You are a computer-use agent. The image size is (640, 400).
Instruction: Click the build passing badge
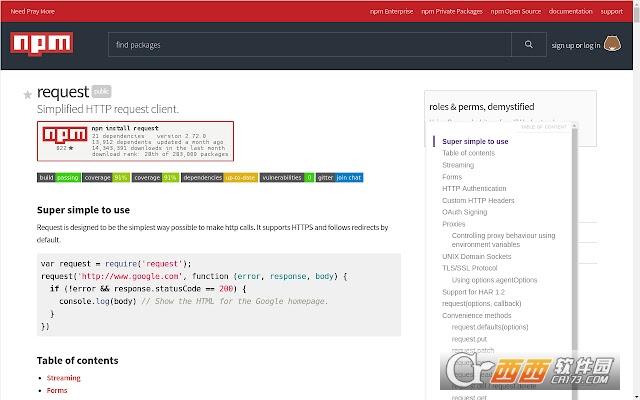(x=58, y=178)
